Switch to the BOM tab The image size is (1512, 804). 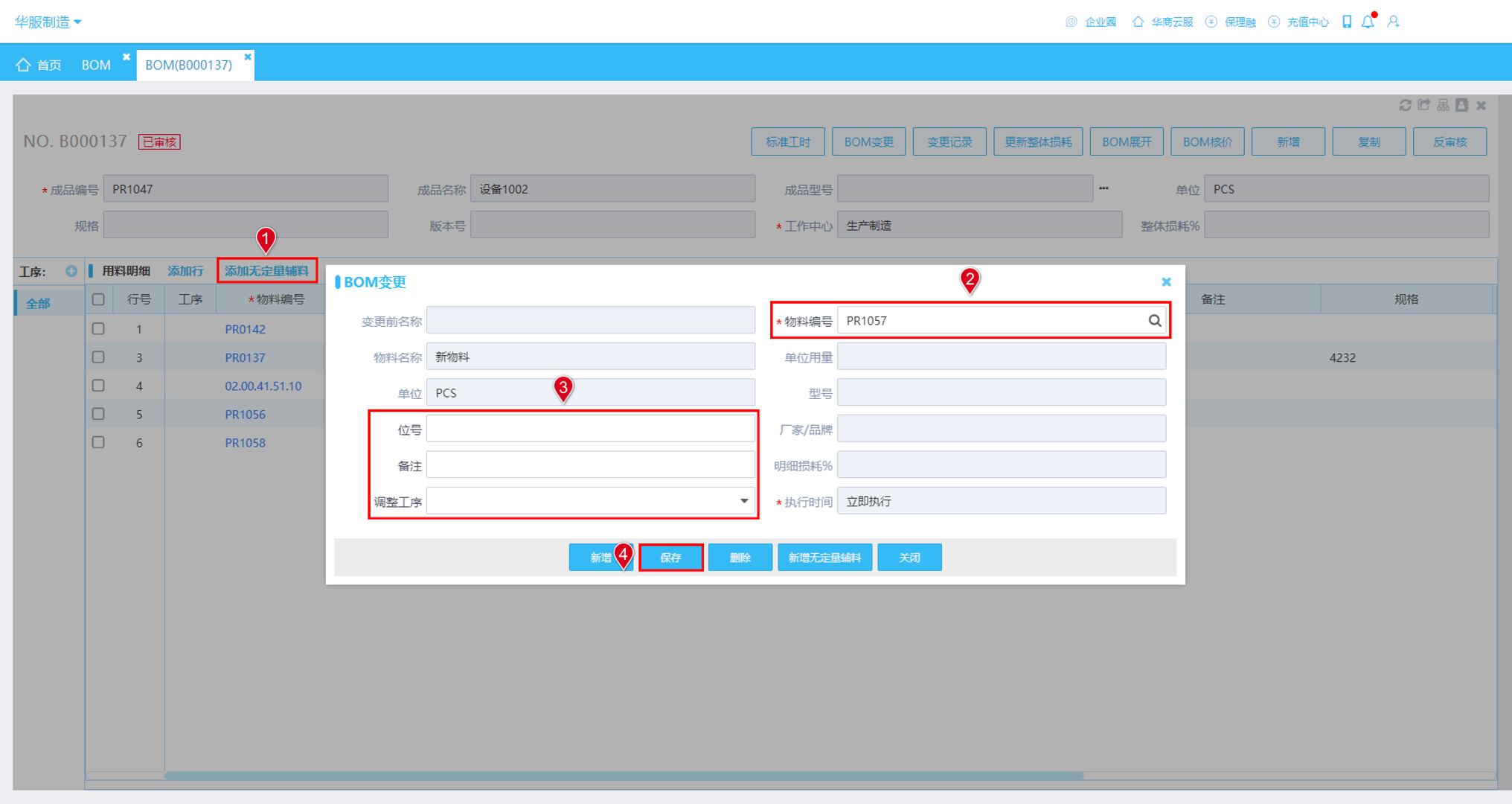[96, 65]
